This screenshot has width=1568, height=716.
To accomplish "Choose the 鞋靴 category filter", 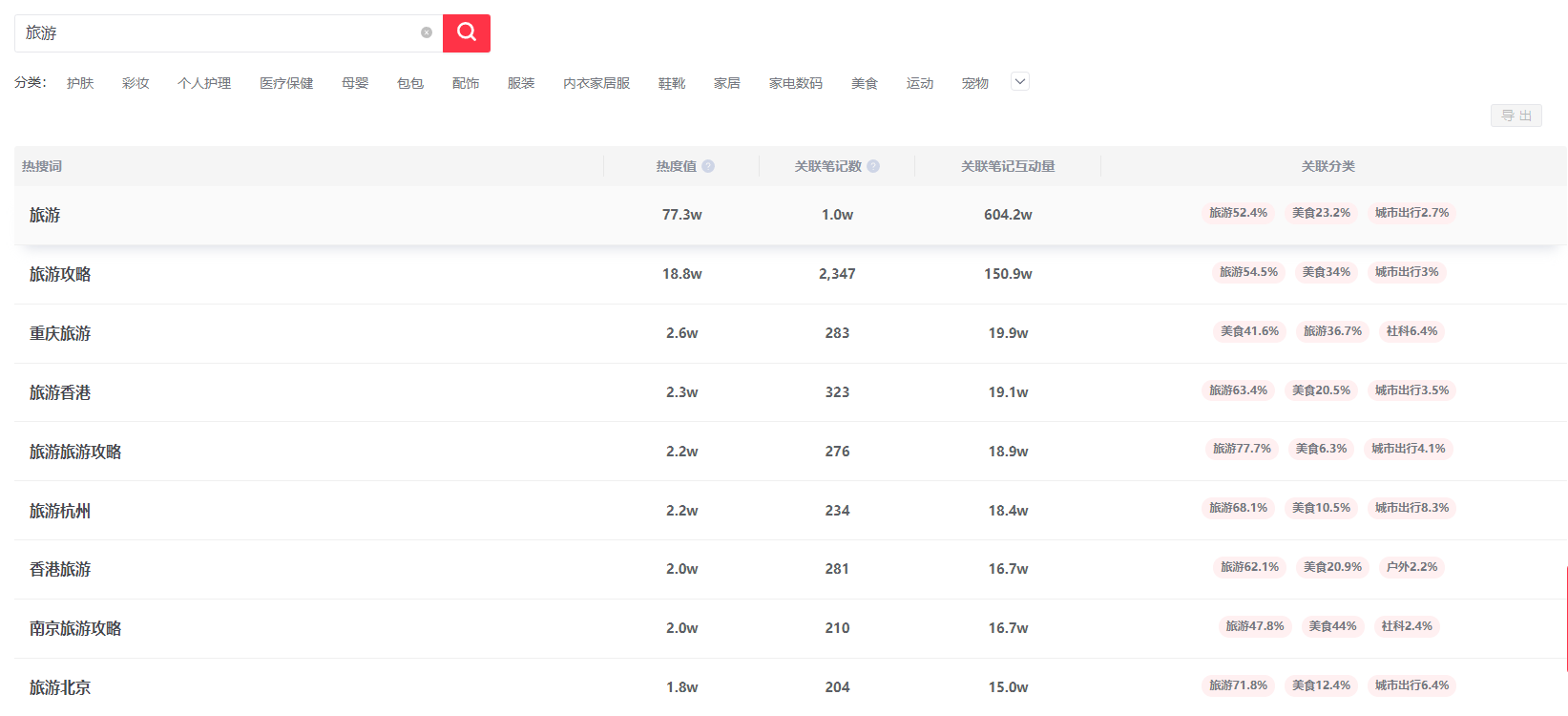I will [x=672, y=83].
